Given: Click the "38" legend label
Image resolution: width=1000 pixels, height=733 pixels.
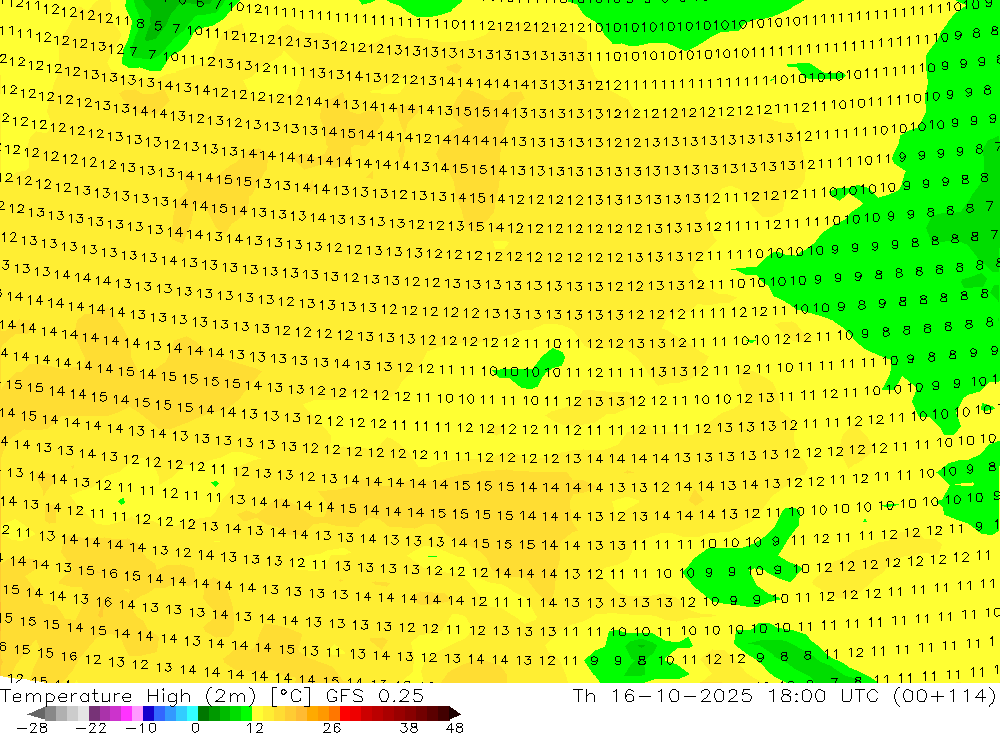Looking at the screenshot, I should point(408,727).
